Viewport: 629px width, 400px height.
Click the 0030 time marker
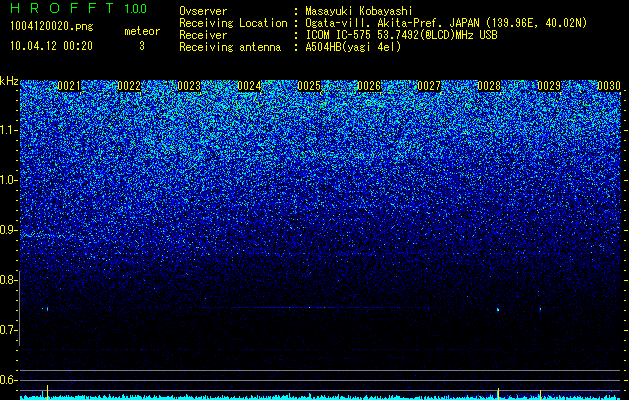609,86
